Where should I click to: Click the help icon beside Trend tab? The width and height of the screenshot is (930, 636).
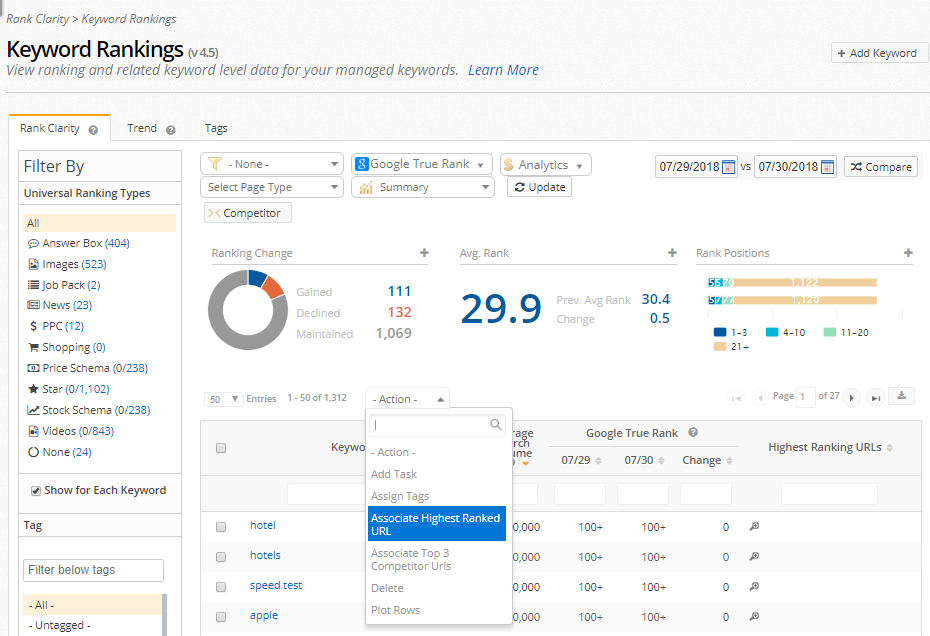click(x=171, y=130)
